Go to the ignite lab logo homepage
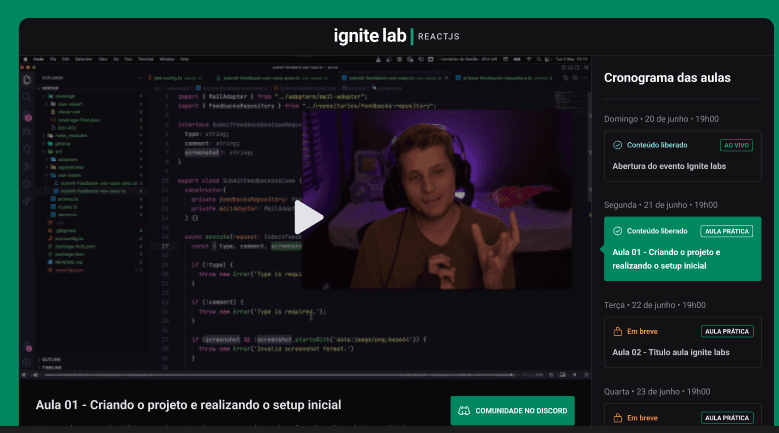This screenshot has height=433, width=779. [x=370, y=36]
